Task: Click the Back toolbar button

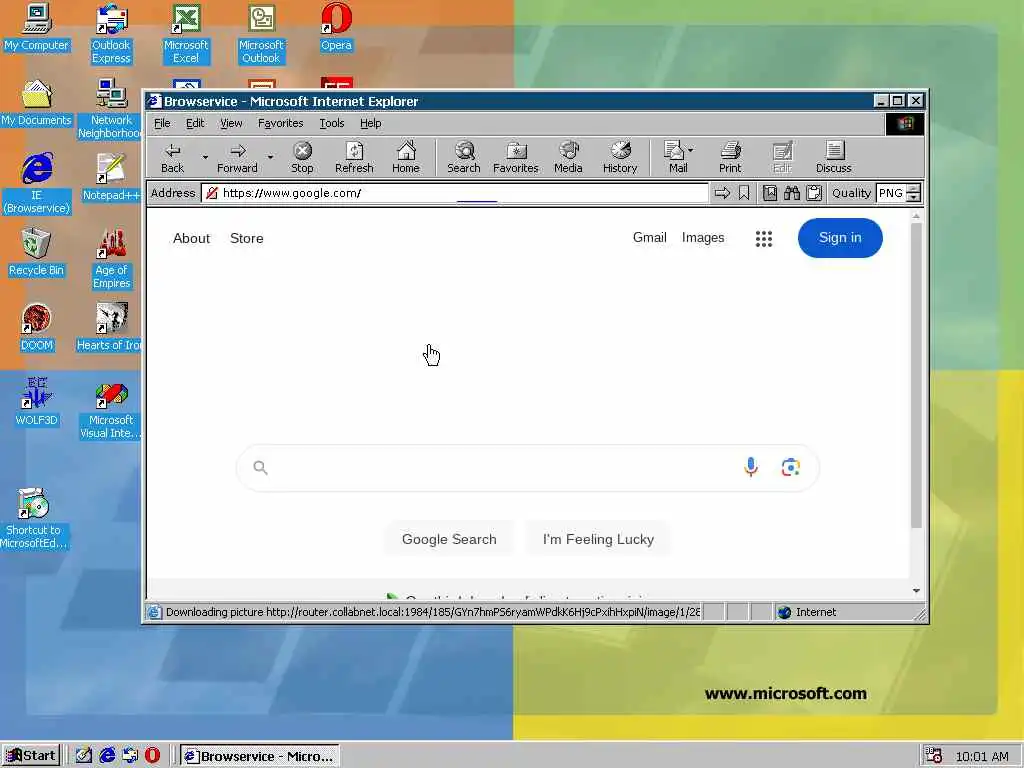Action: [172, 157]
